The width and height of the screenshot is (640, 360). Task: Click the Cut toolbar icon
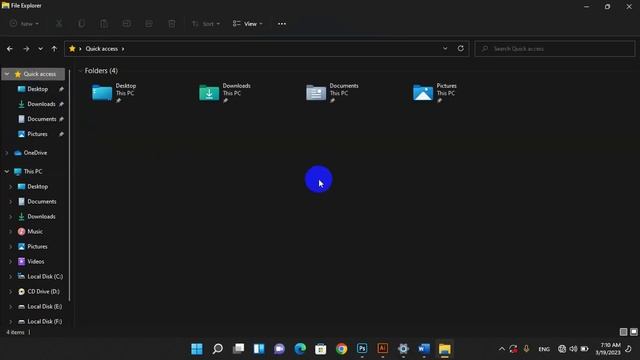click(59, 24)
